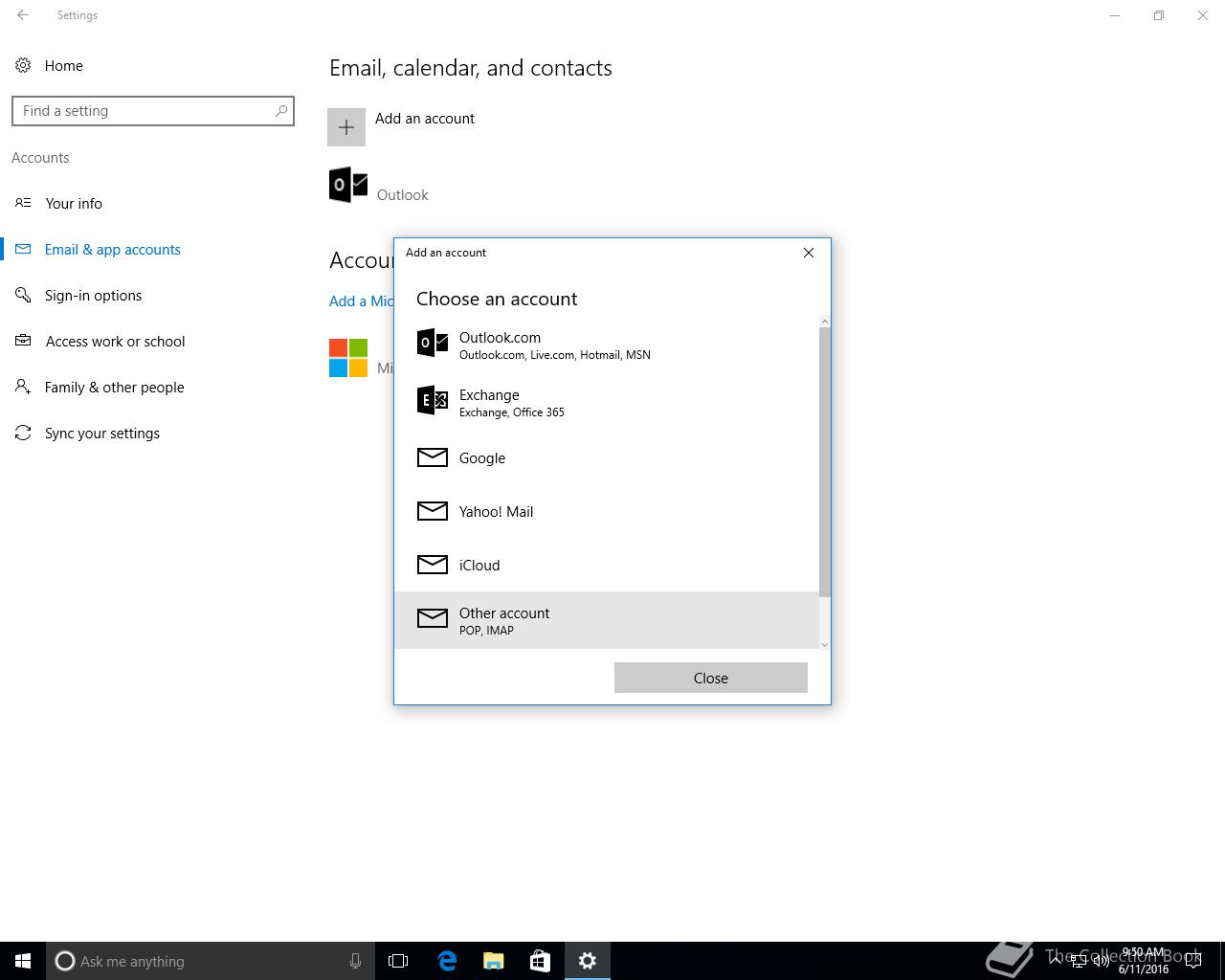Choose Google account option

coord(607,457)
